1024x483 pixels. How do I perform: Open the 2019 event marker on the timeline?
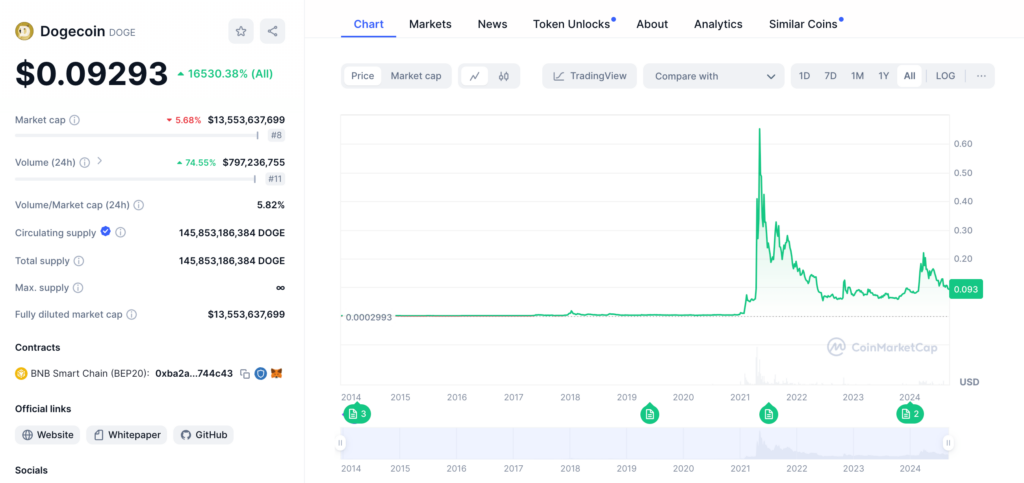click(x=649, y=413)
